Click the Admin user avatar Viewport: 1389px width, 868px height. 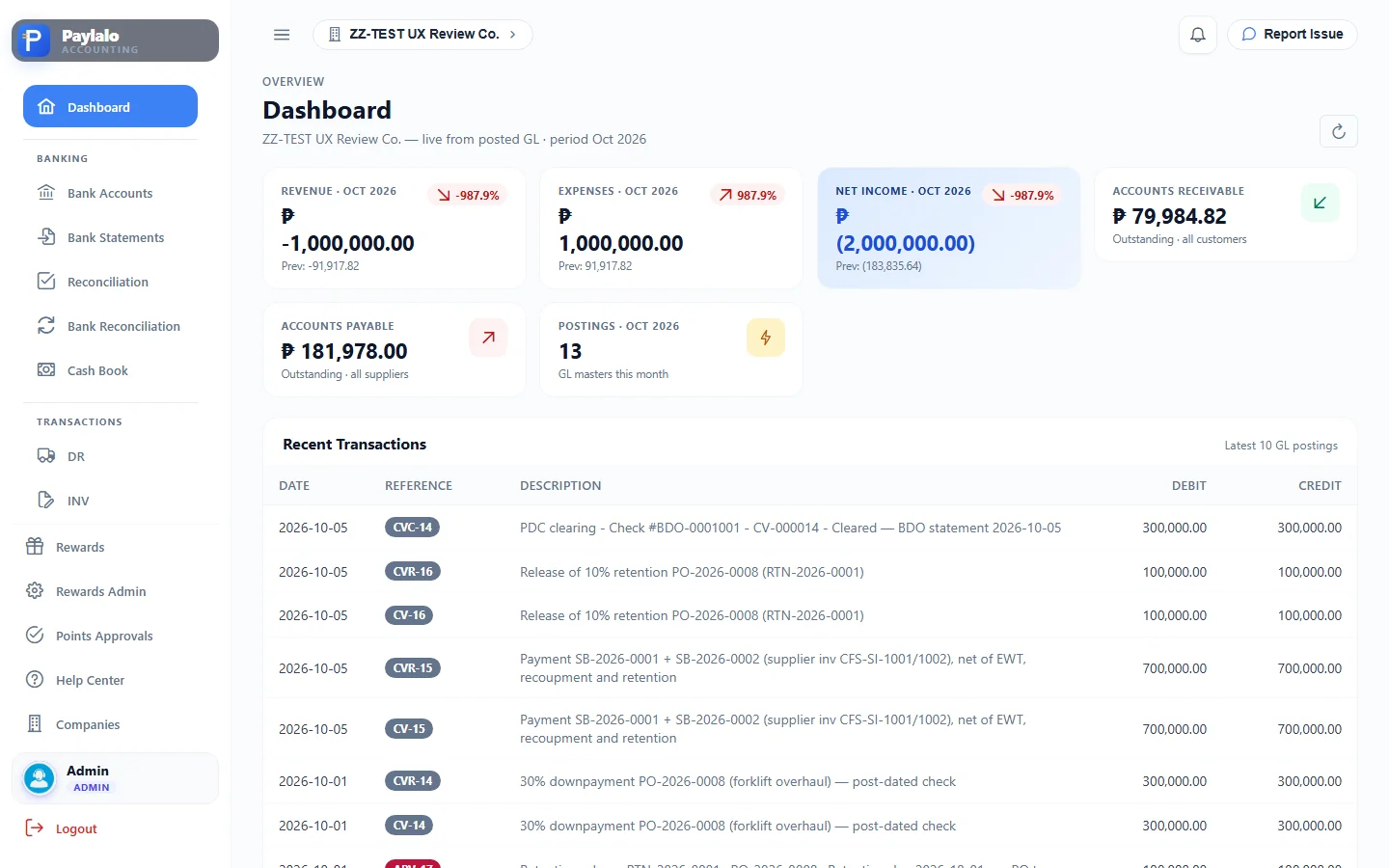pos(40,778)
